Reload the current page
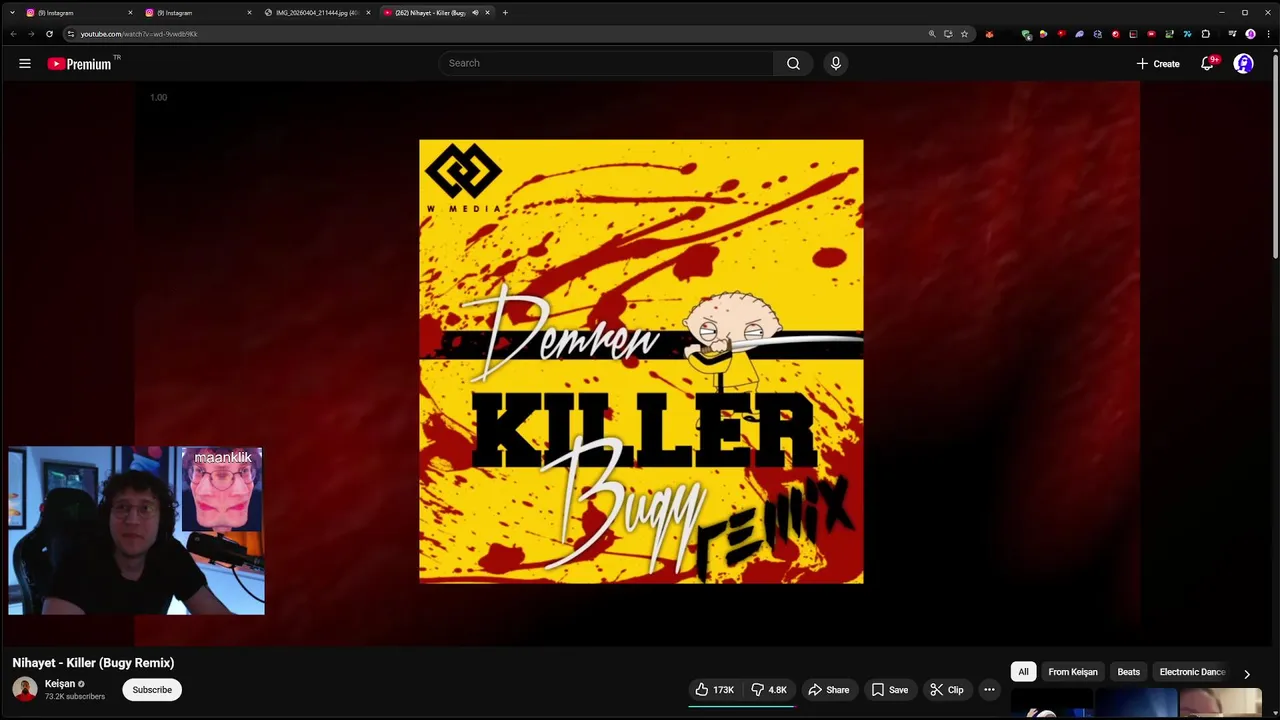This screenshot has height=720, width=1280. click(x=49, y=34)
